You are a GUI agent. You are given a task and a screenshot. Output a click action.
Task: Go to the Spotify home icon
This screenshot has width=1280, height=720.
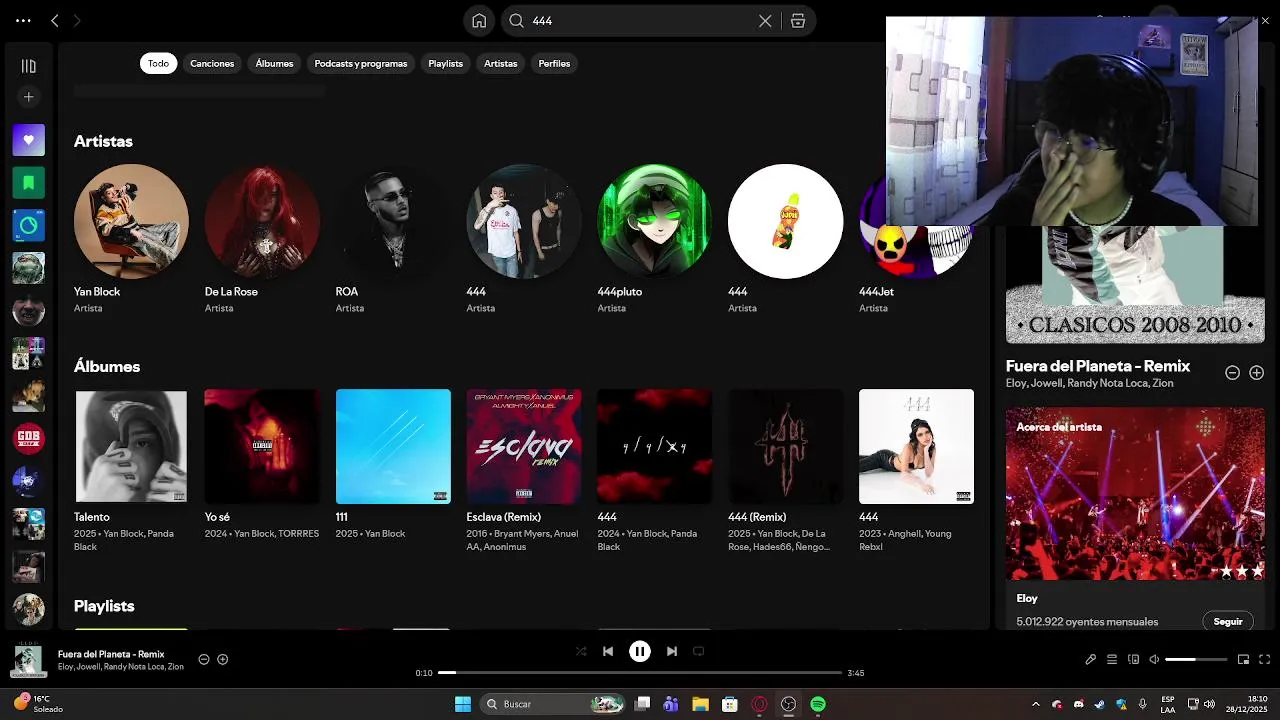point(479,21)
